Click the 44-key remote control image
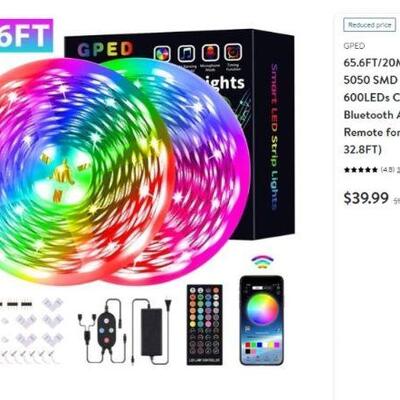The height and width of the screenshot is (400, 400). [x=204, y=324]
